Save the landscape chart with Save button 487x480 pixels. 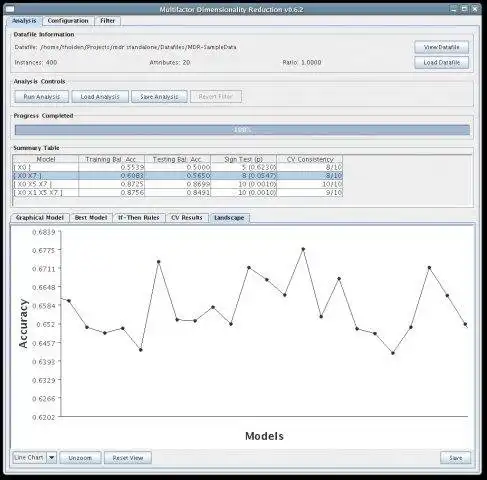tap(455, 458)
